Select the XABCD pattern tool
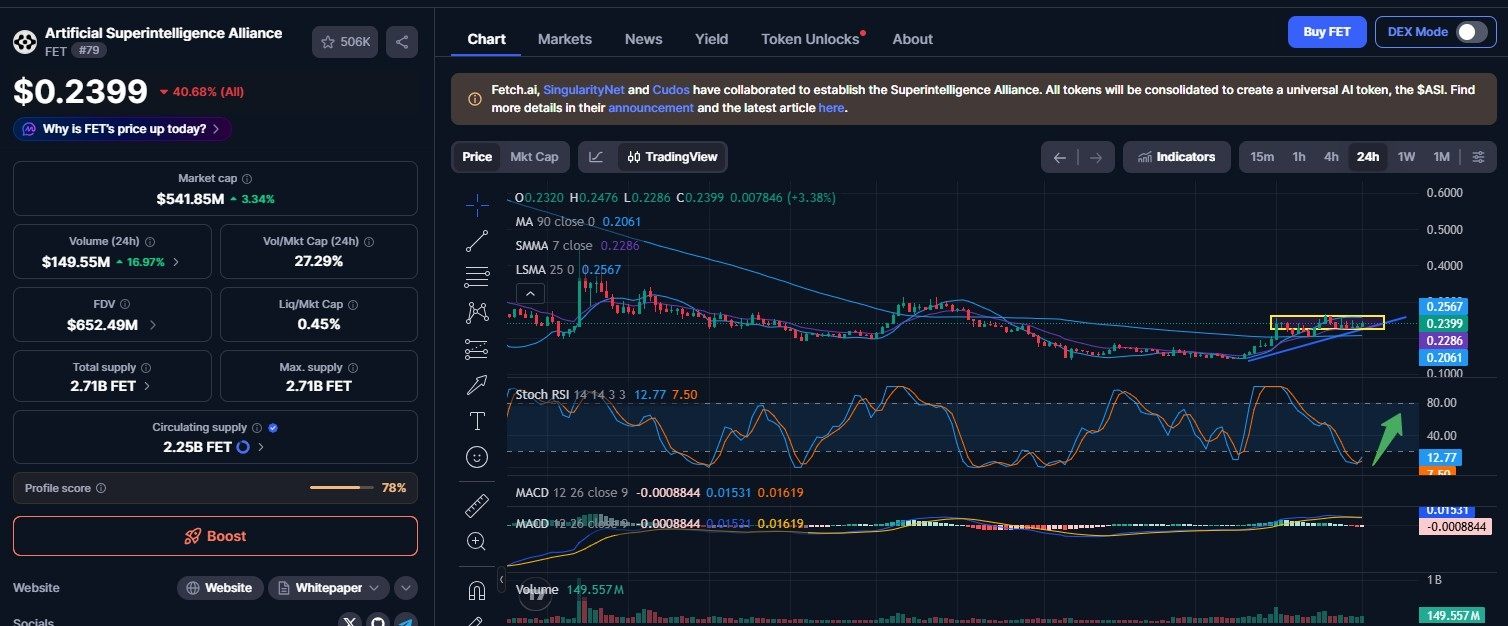Screen dimensions: 1508x626 tap(477, 313)
